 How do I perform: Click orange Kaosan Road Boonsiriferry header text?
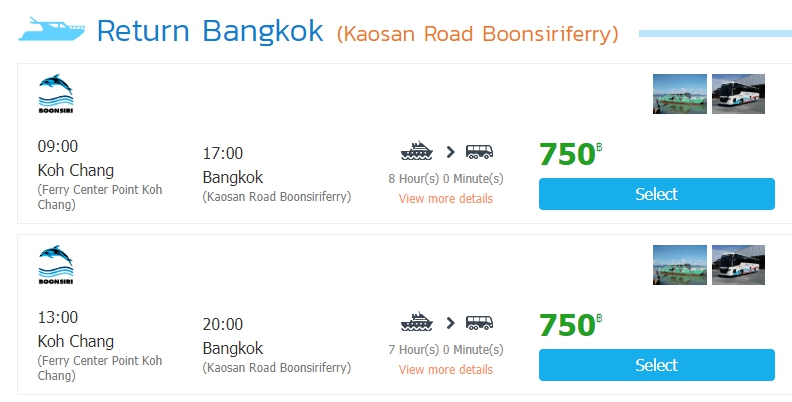pyautogui.click(x=477, y=34)
